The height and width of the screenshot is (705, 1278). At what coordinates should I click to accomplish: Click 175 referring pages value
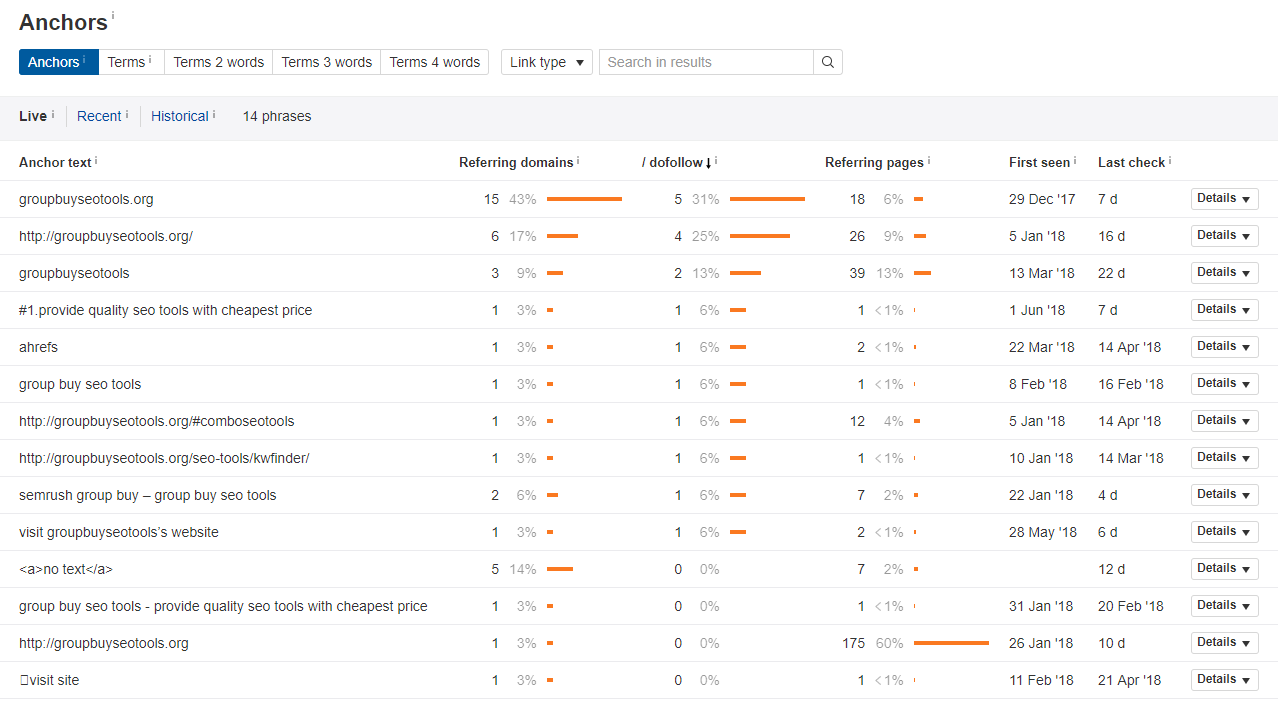click(x=853, y=643)
